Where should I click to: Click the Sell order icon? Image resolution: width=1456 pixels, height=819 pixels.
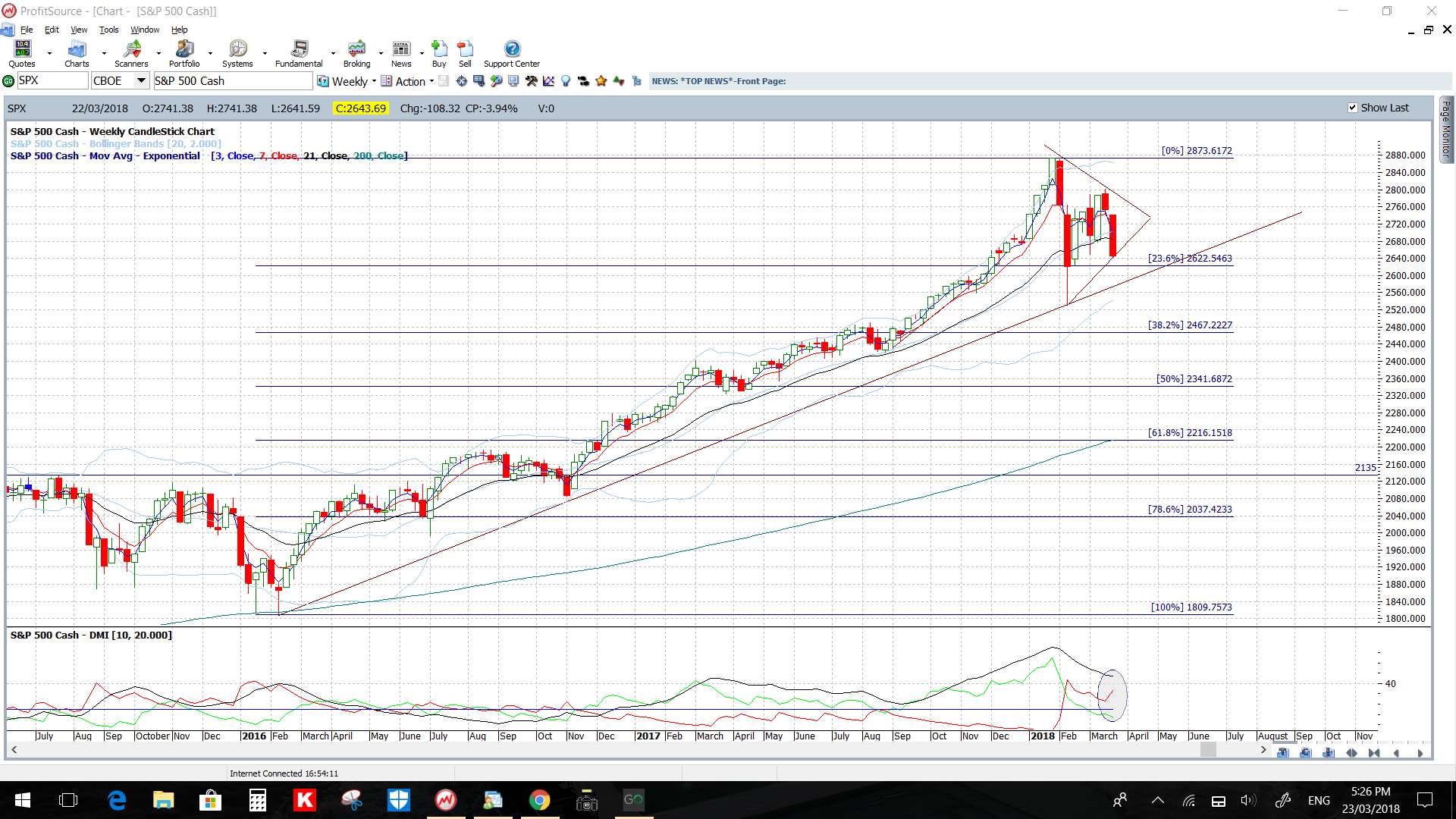465,49
